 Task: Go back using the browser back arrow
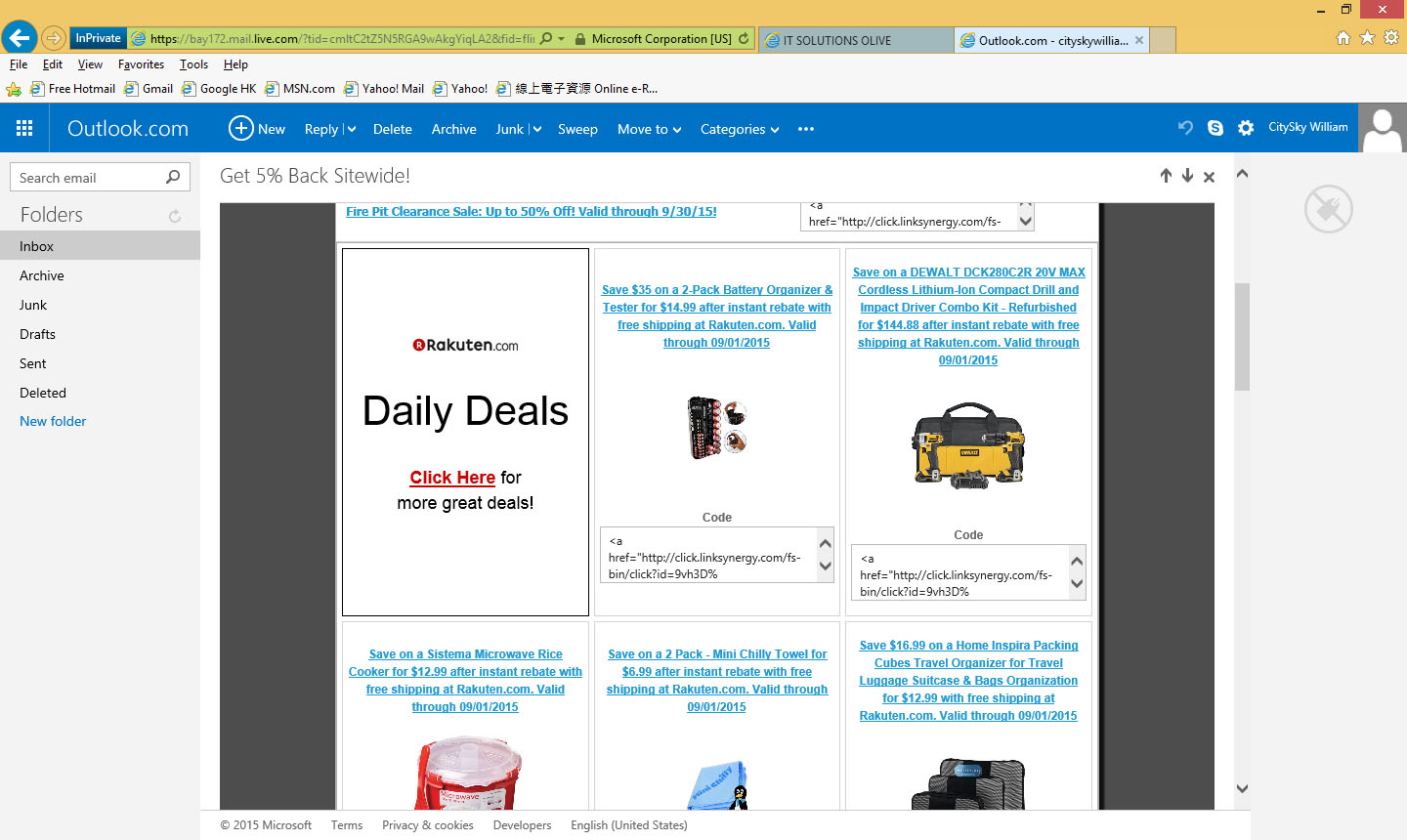pyautogui.click(x=20, y=38)
